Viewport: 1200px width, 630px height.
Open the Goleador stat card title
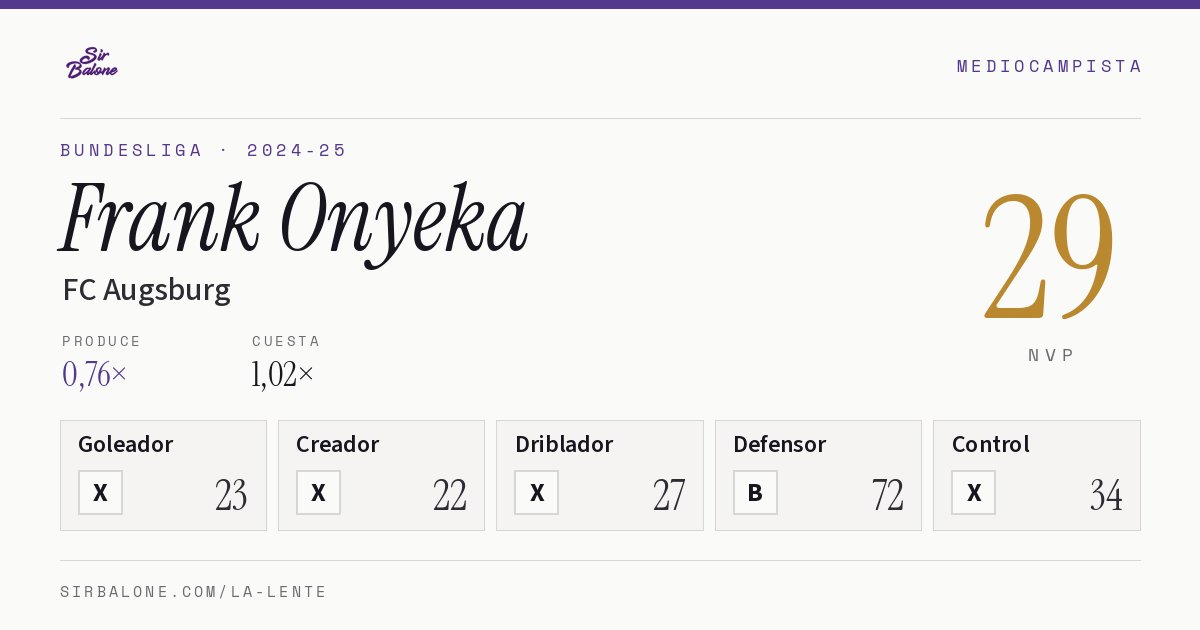(x=126, y=444)
